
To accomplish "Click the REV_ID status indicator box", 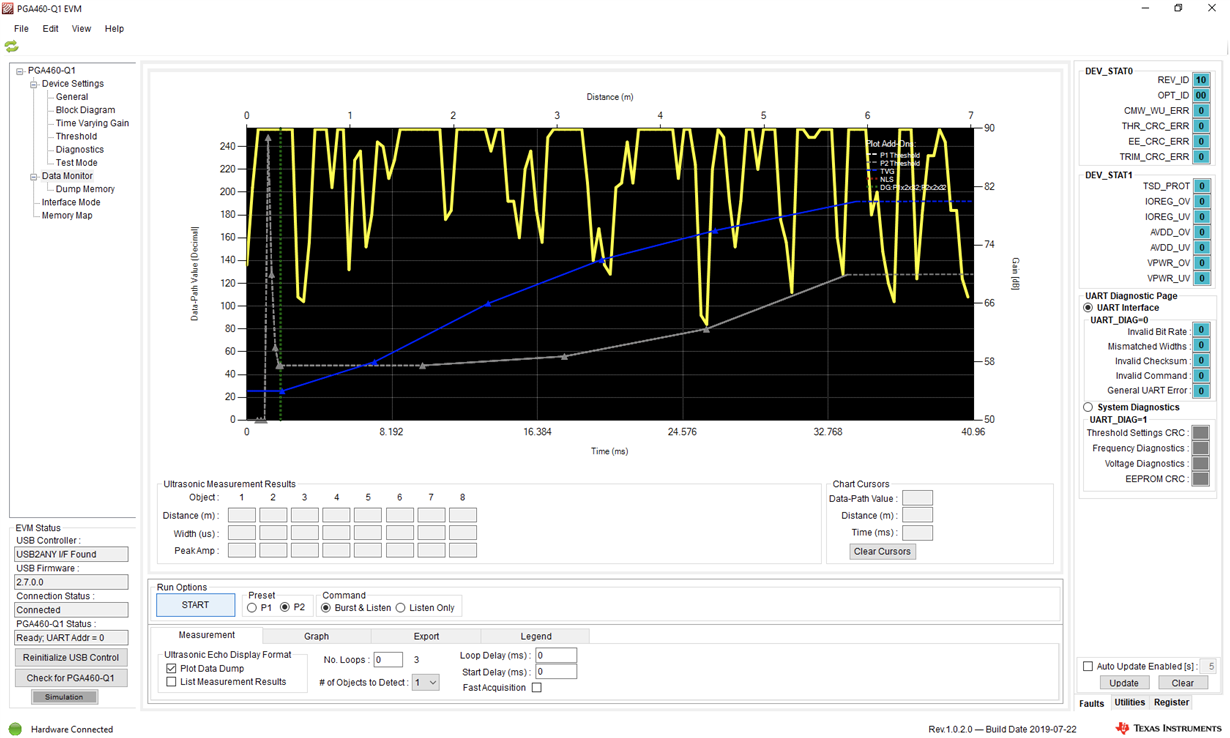I will (1201, 80).
